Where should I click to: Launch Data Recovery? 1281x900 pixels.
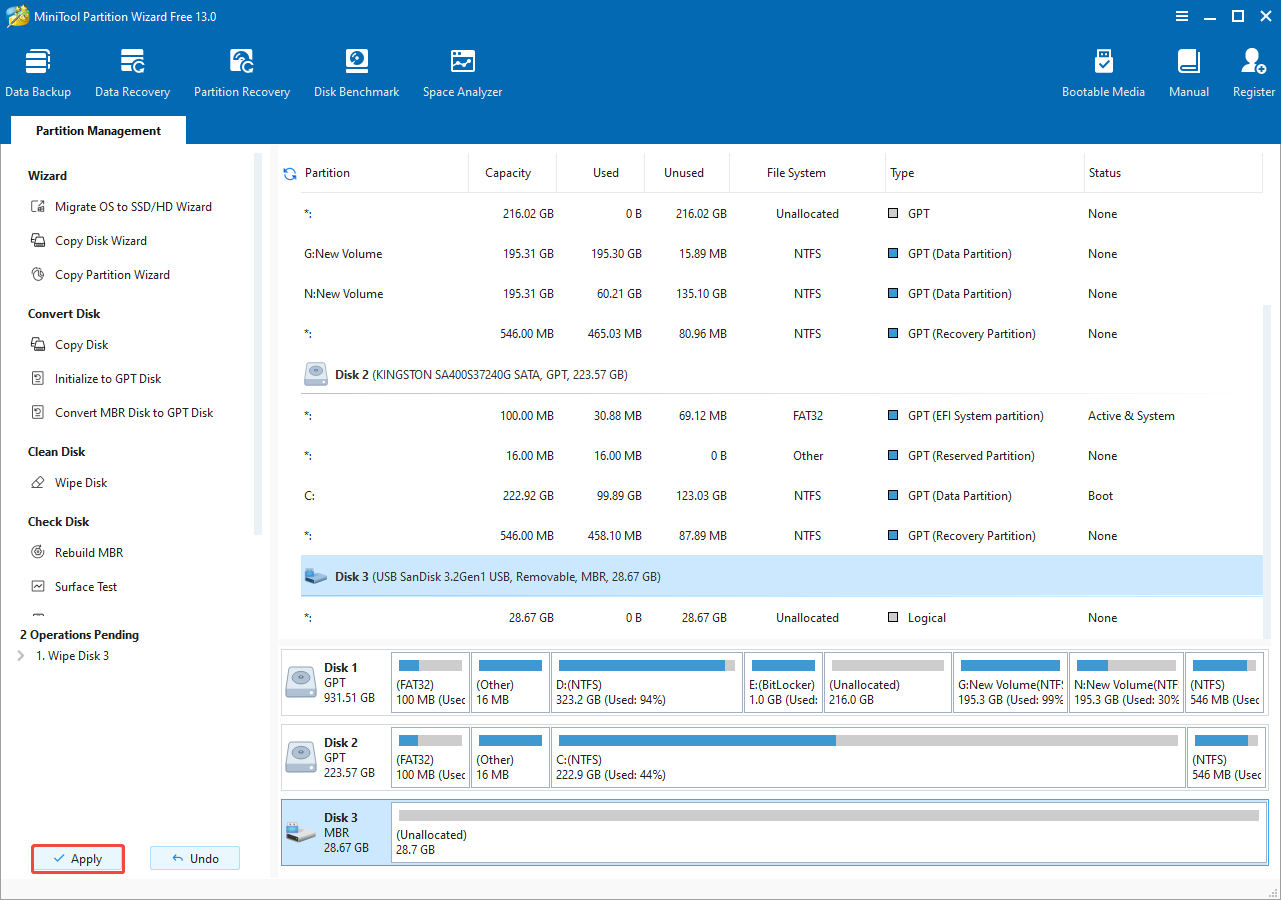[x=132, y=70]
